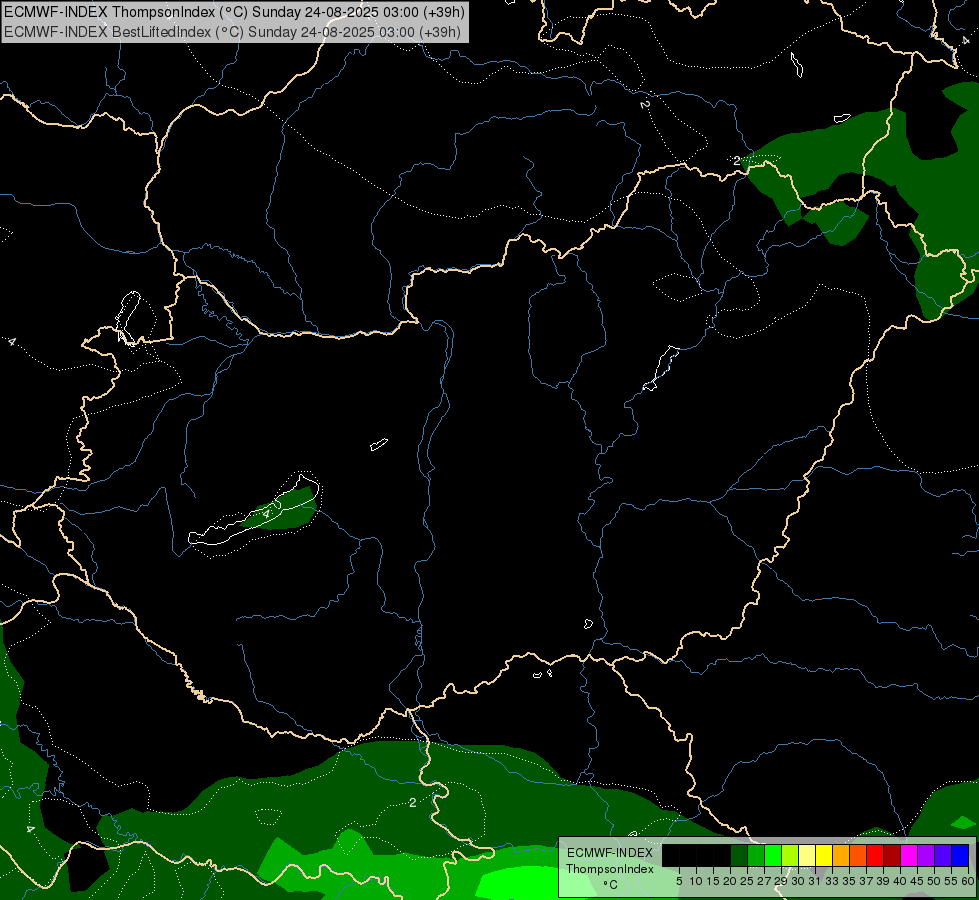Click the bright green 27–29 legend swatch
The image size is (979, 900).
coord(773,855)
